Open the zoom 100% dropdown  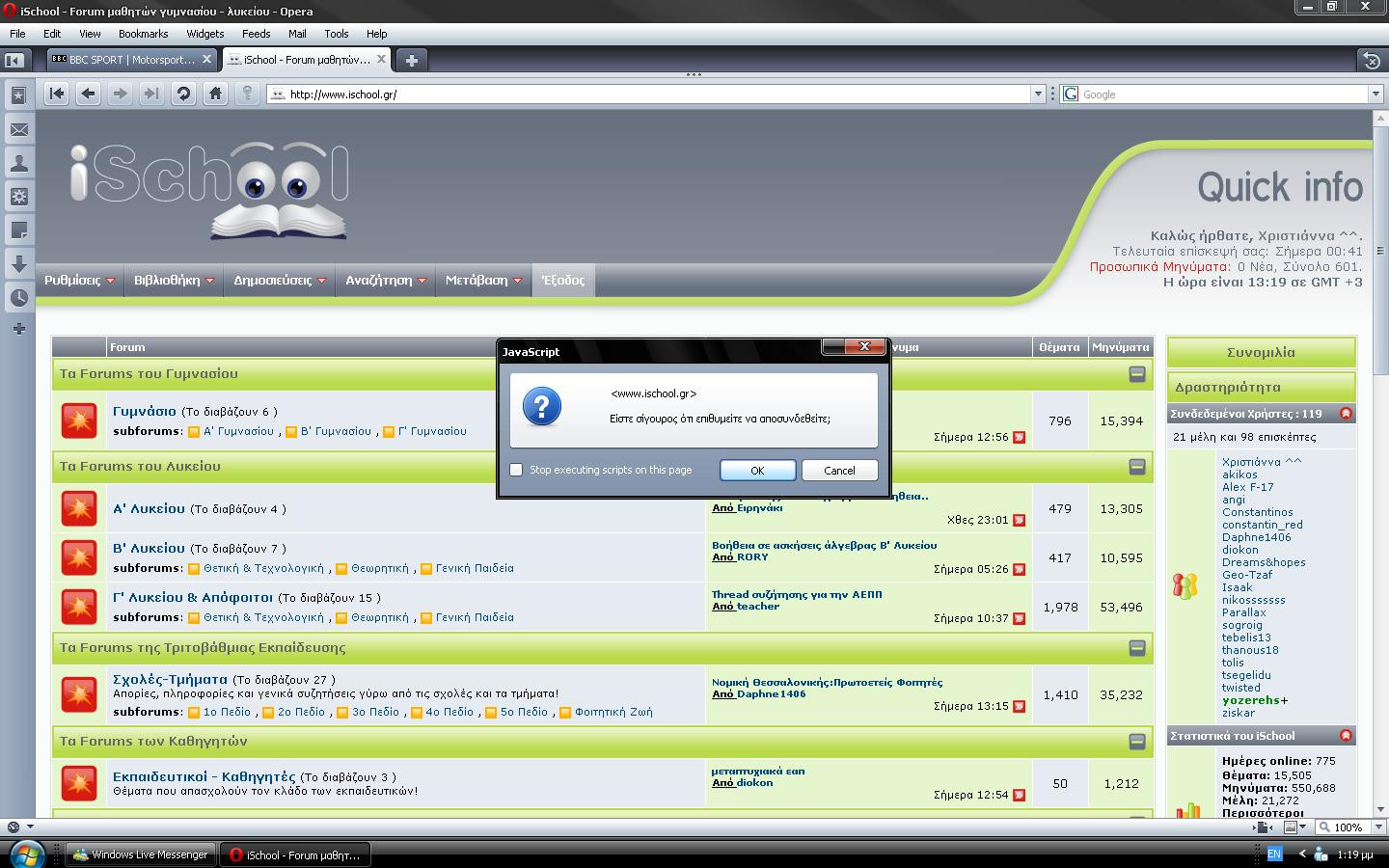tap(1377, 827)
